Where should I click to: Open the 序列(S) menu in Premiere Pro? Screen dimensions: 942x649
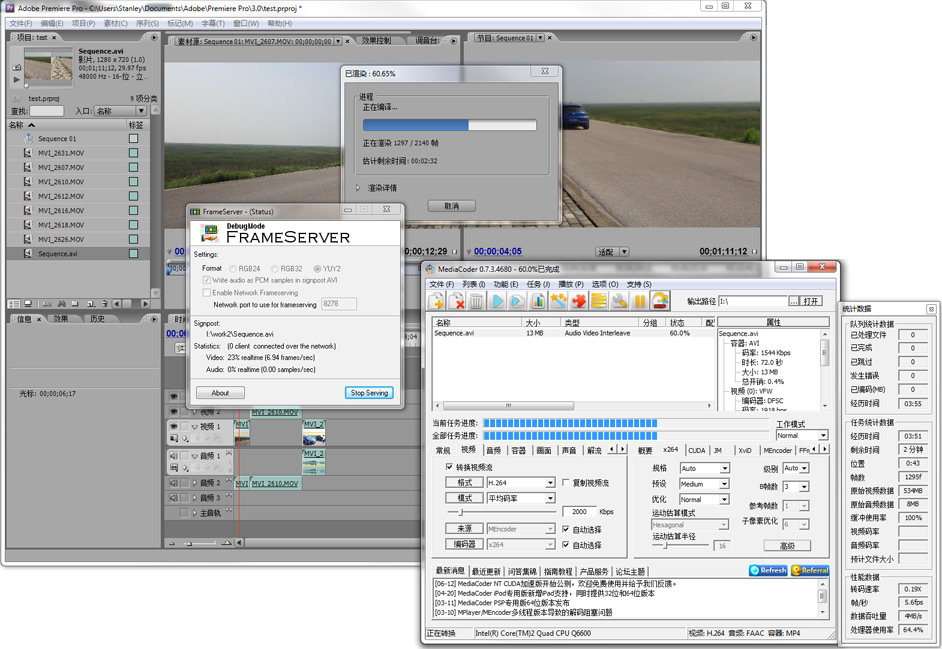(x=147, y=23)
